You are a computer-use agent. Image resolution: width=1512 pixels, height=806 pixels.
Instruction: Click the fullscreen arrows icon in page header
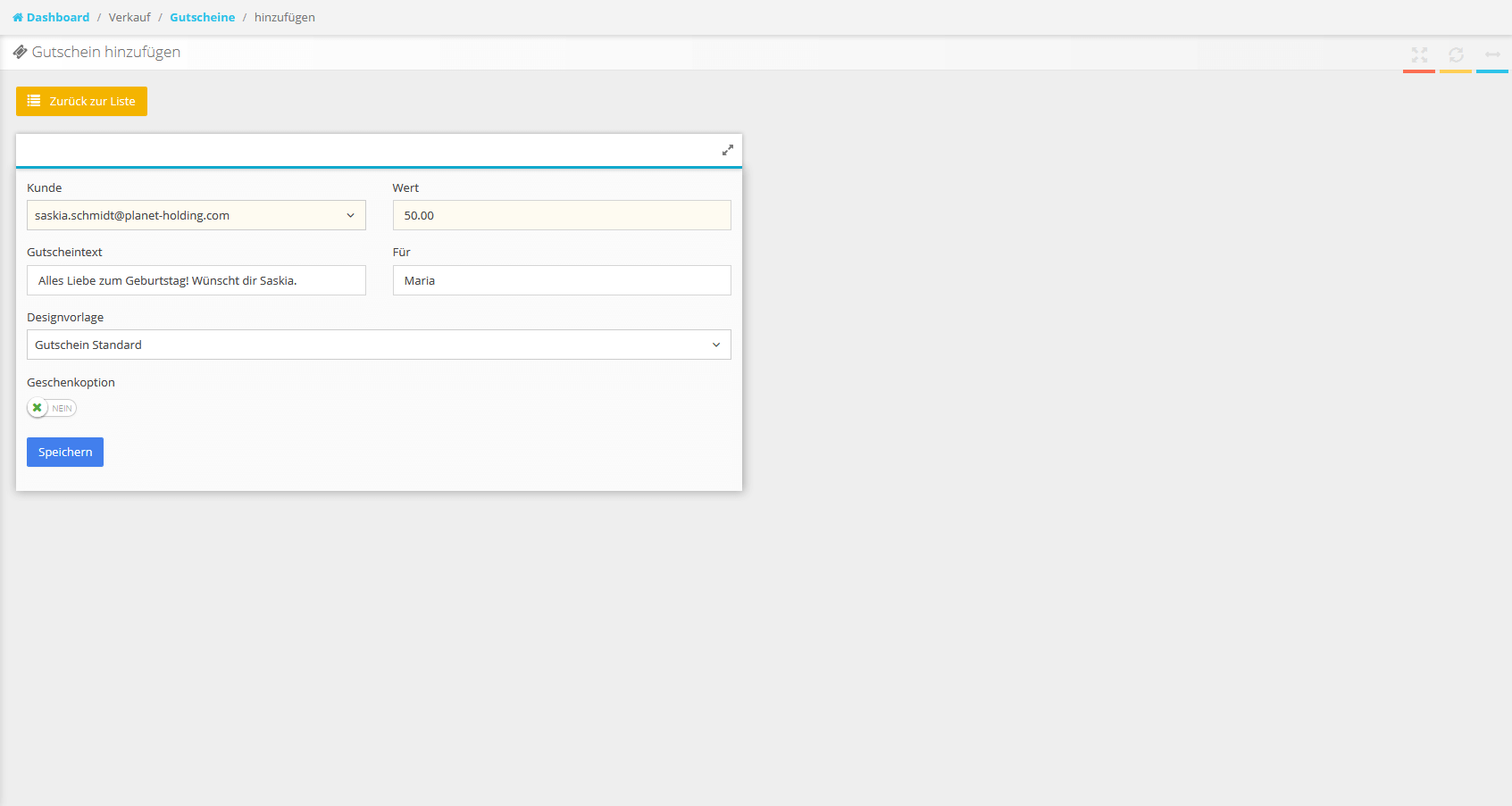point(1419,54)
